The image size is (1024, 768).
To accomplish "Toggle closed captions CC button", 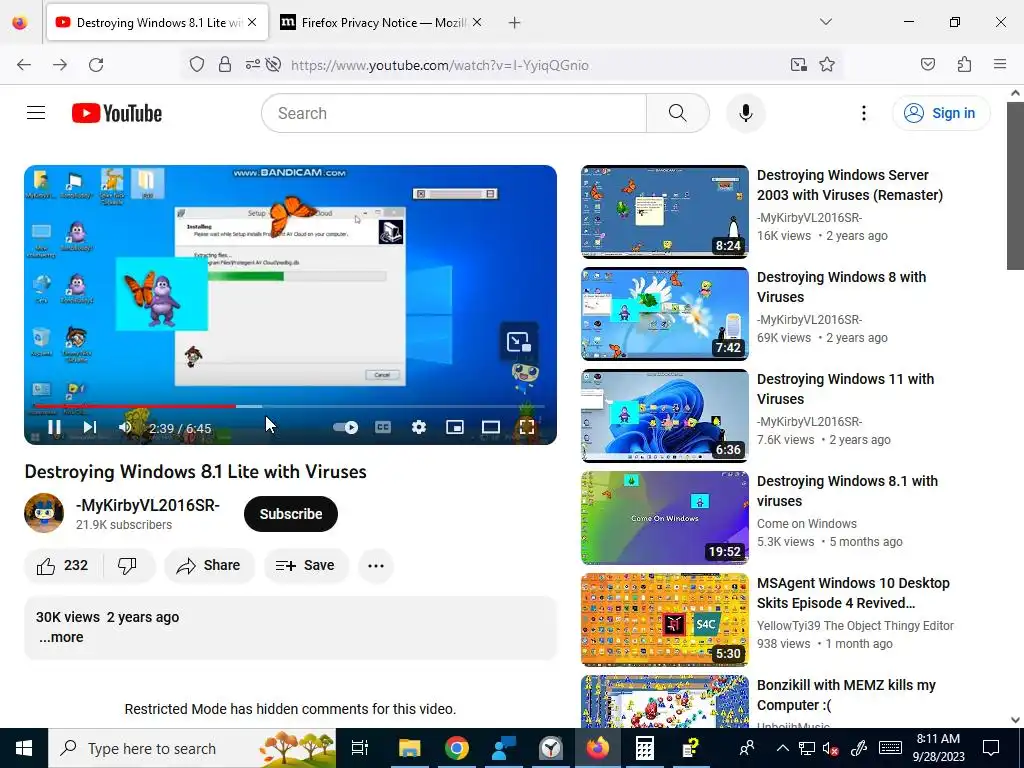I will (x=383, y=427).
